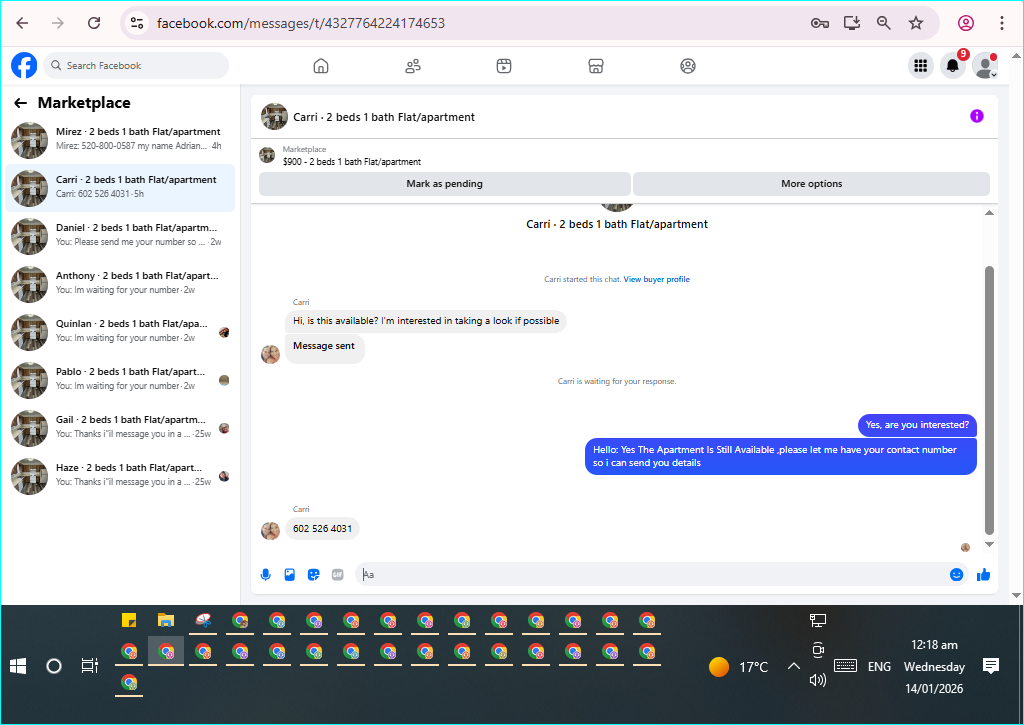
Task: Open Mirez conversation in list
Action: tap(120, 140)
